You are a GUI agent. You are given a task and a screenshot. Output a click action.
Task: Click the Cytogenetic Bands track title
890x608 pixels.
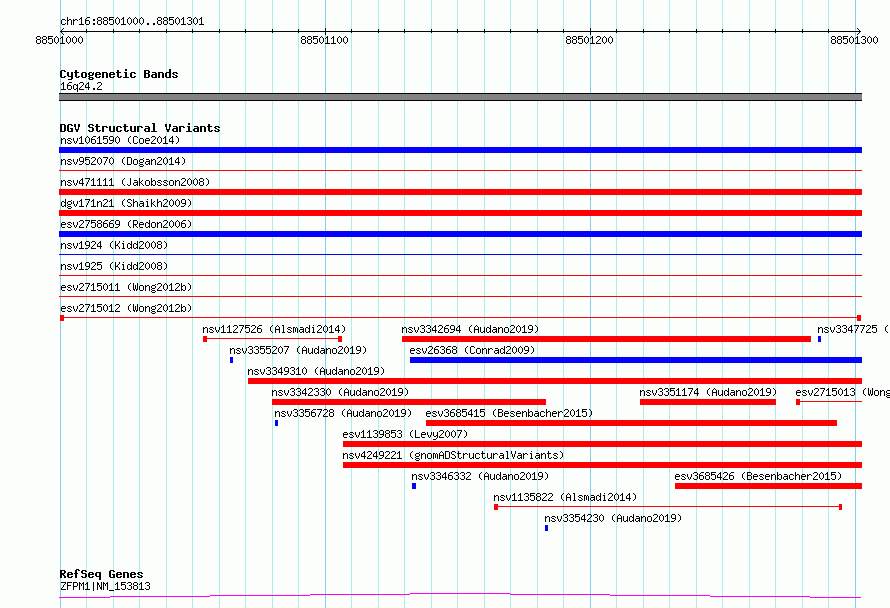119,74
